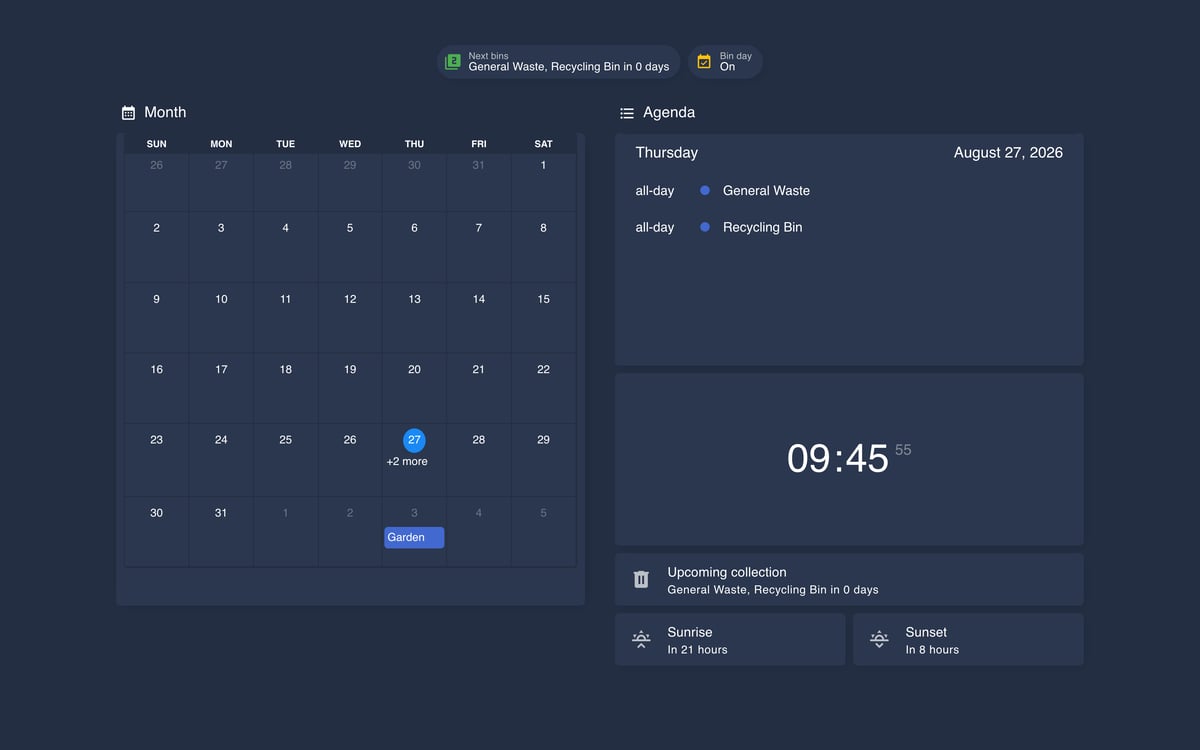Open the Next bins chip
Image resolution: width=1200 pixels, height=750 pixels.
pyautogui.click(x=559, y=62)
